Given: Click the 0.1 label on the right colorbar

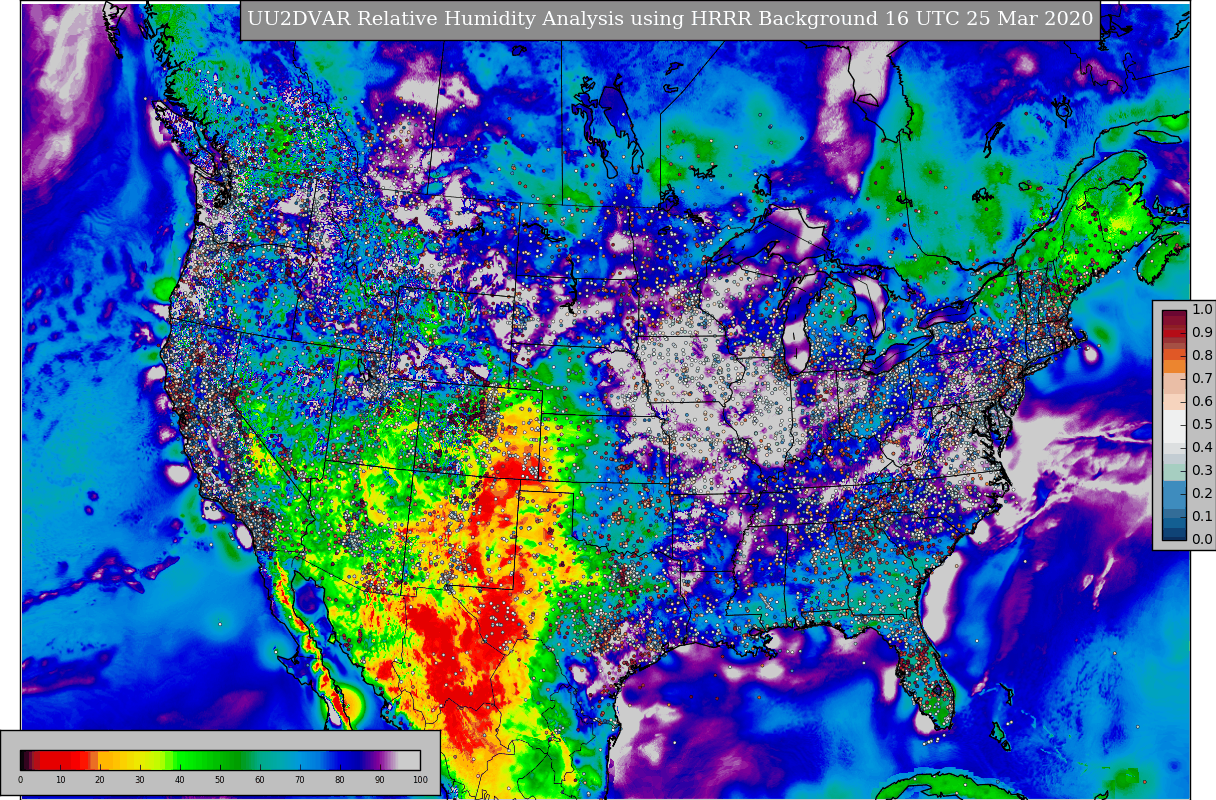Looking at the screenshot, I should click(1202, 516).
